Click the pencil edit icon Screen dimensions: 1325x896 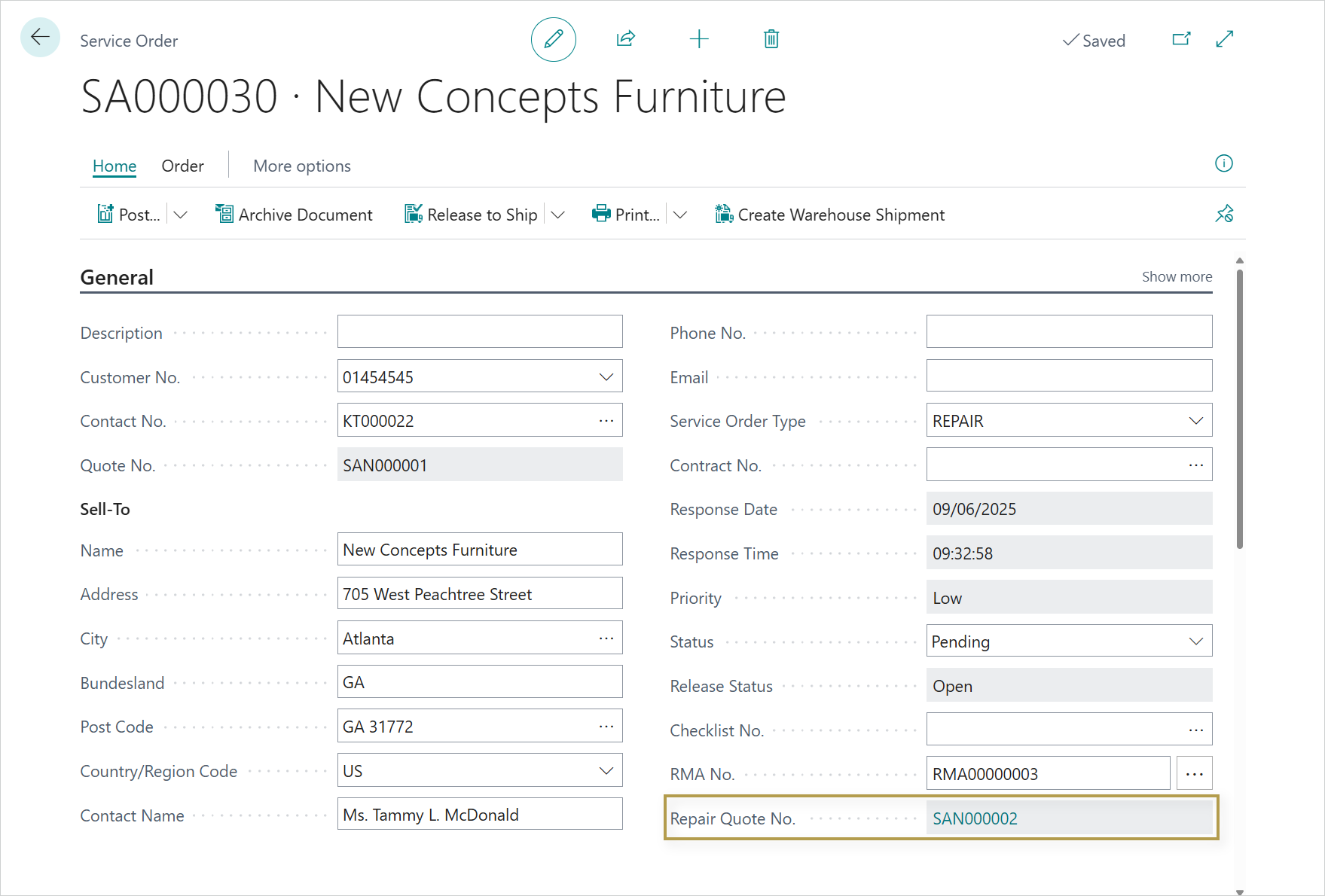click(553, 39)
